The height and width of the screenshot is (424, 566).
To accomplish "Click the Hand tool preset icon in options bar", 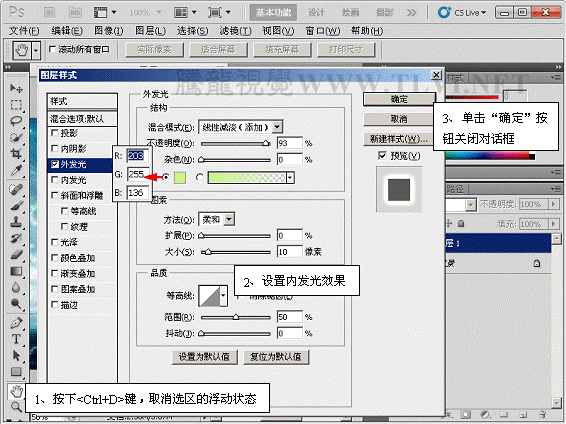I will click(x=22, y=50).
